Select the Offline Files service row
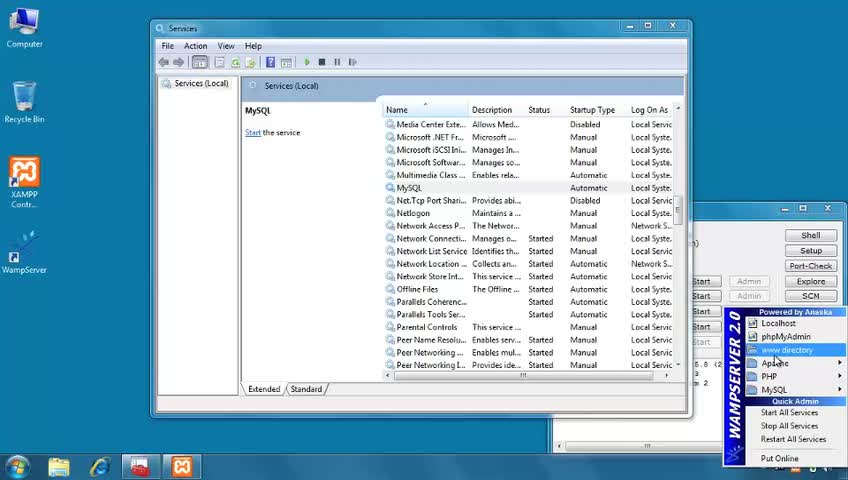The width and height of the screenshot is (848, 480). tap(528, 289)
